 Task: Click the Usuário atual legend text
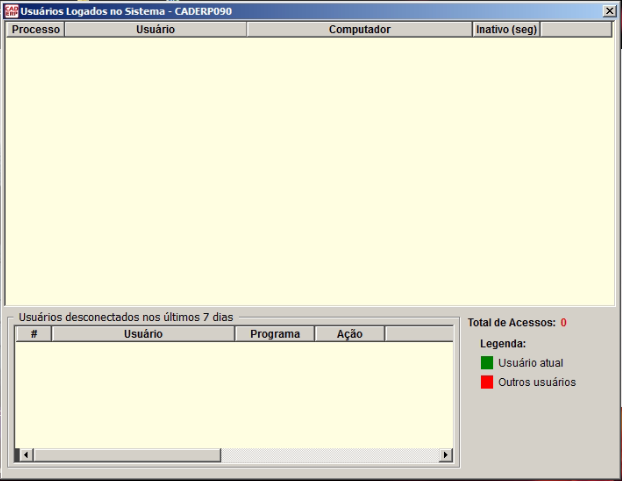pos(531,363)
